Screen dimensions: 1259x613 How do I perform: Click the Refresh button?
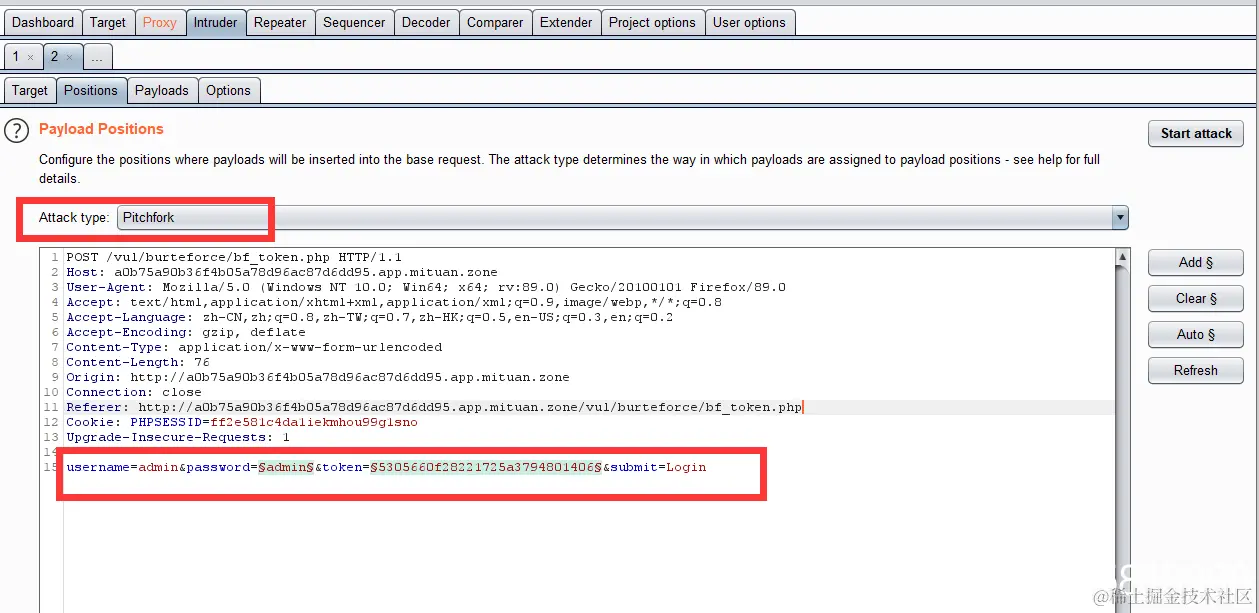click(1196, 370)
